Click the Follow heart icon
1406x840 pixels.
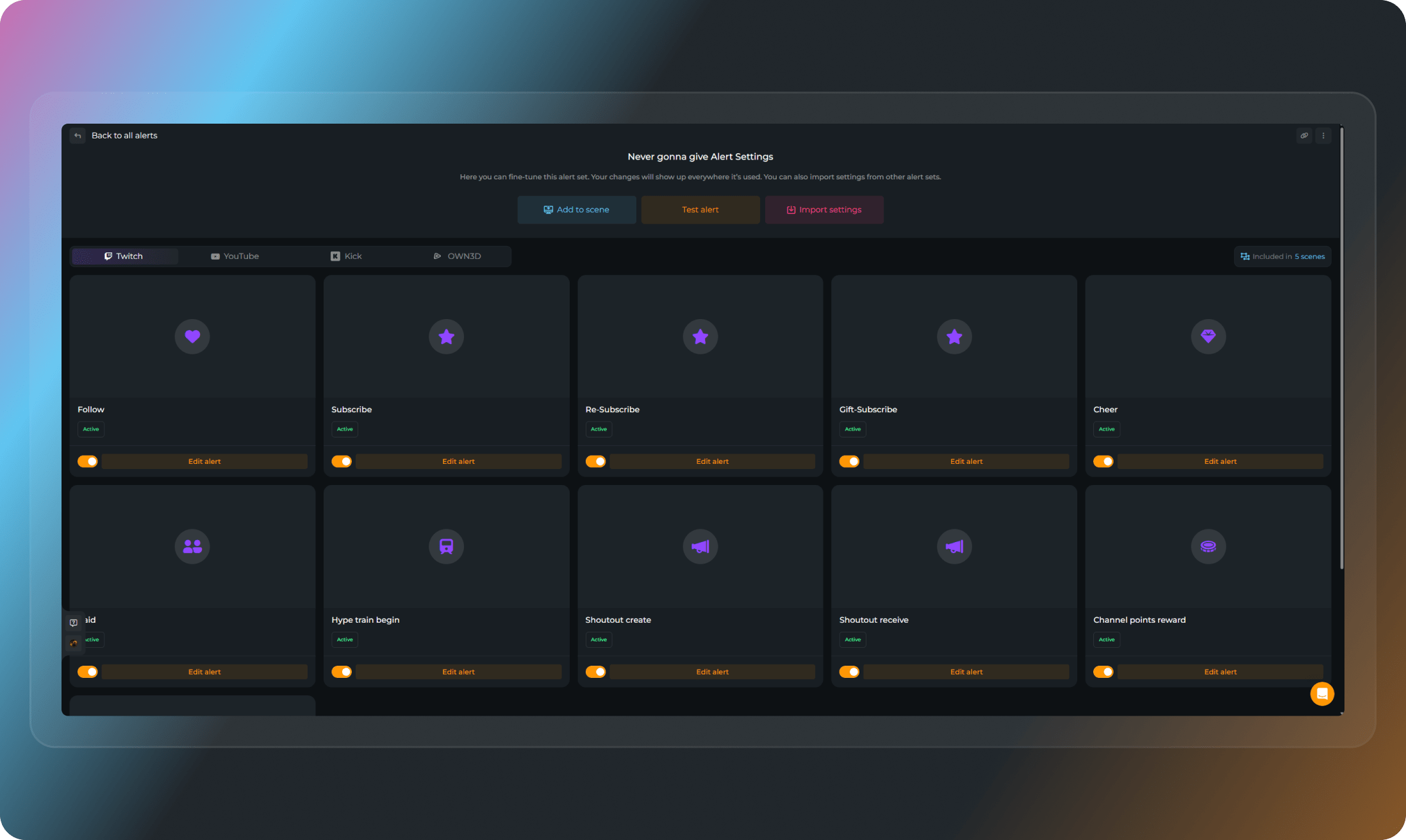pyautogui.click(x=192, y=336)
